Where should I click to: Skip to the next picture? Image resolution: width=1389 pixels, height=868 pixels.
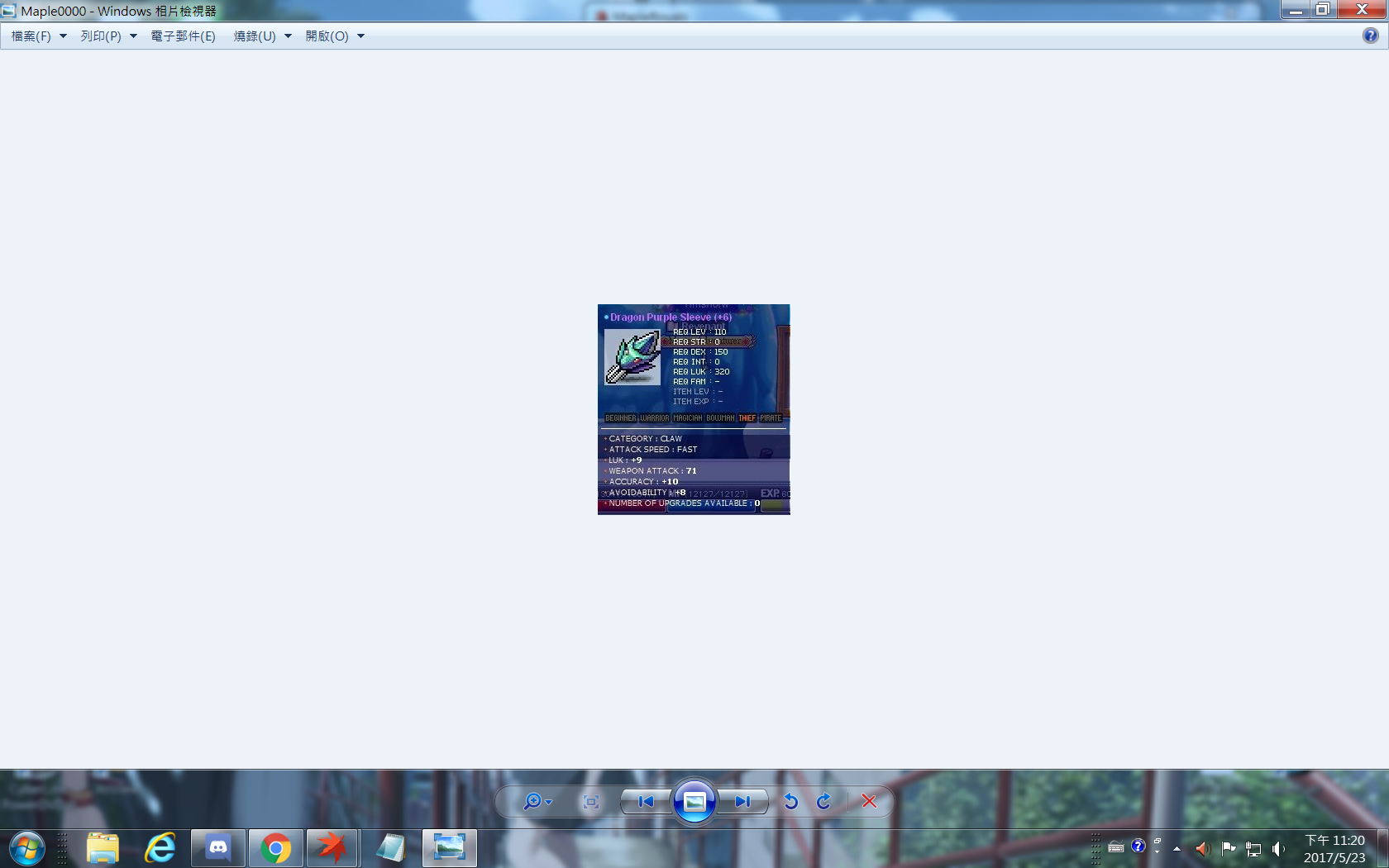click(742, 801)
